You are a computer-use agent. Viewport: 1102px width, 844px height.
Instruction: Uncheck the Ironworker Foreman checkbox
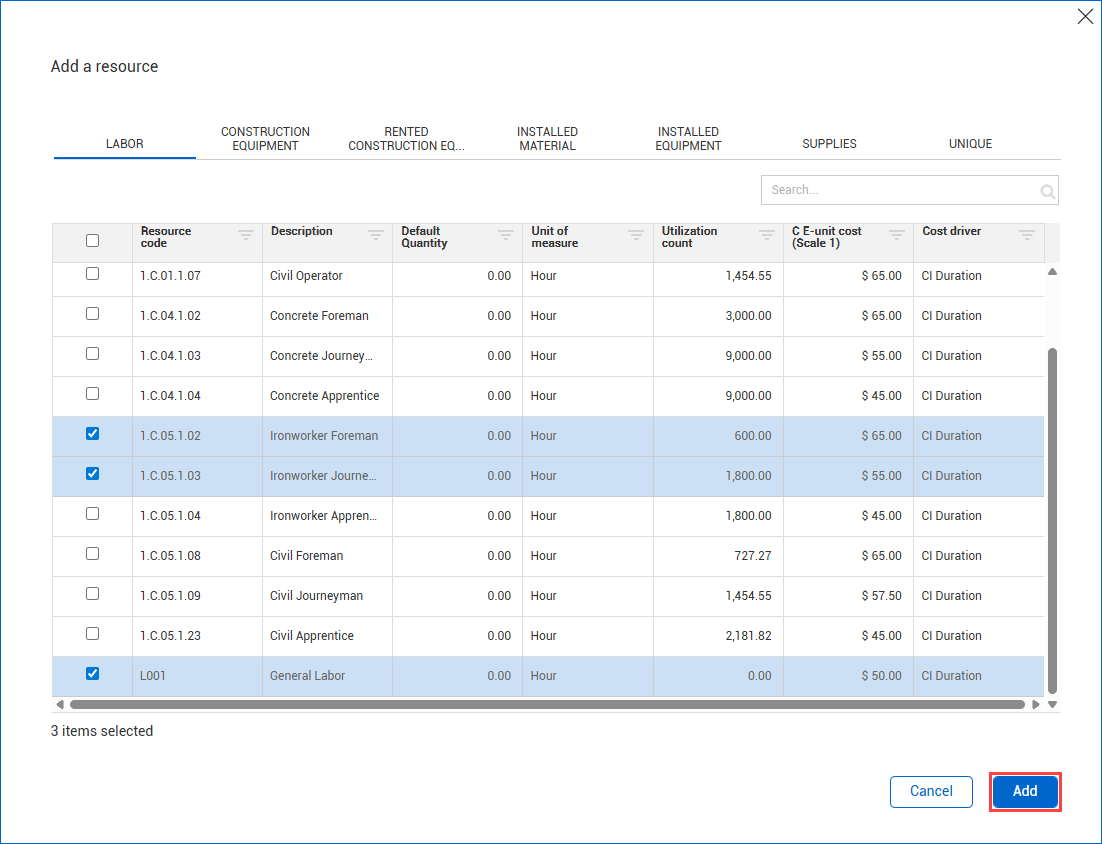pos(93,434)
